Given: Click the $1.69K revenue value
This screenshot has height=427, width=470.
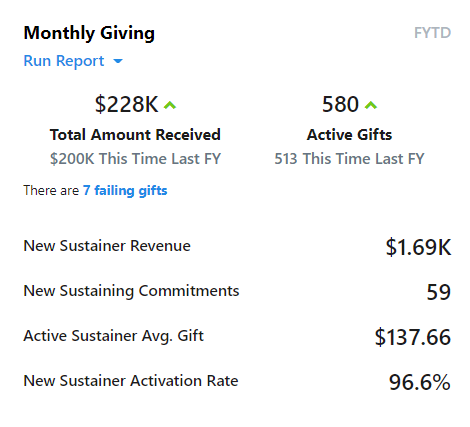Looking at the screenshot, I should point(418,247).
